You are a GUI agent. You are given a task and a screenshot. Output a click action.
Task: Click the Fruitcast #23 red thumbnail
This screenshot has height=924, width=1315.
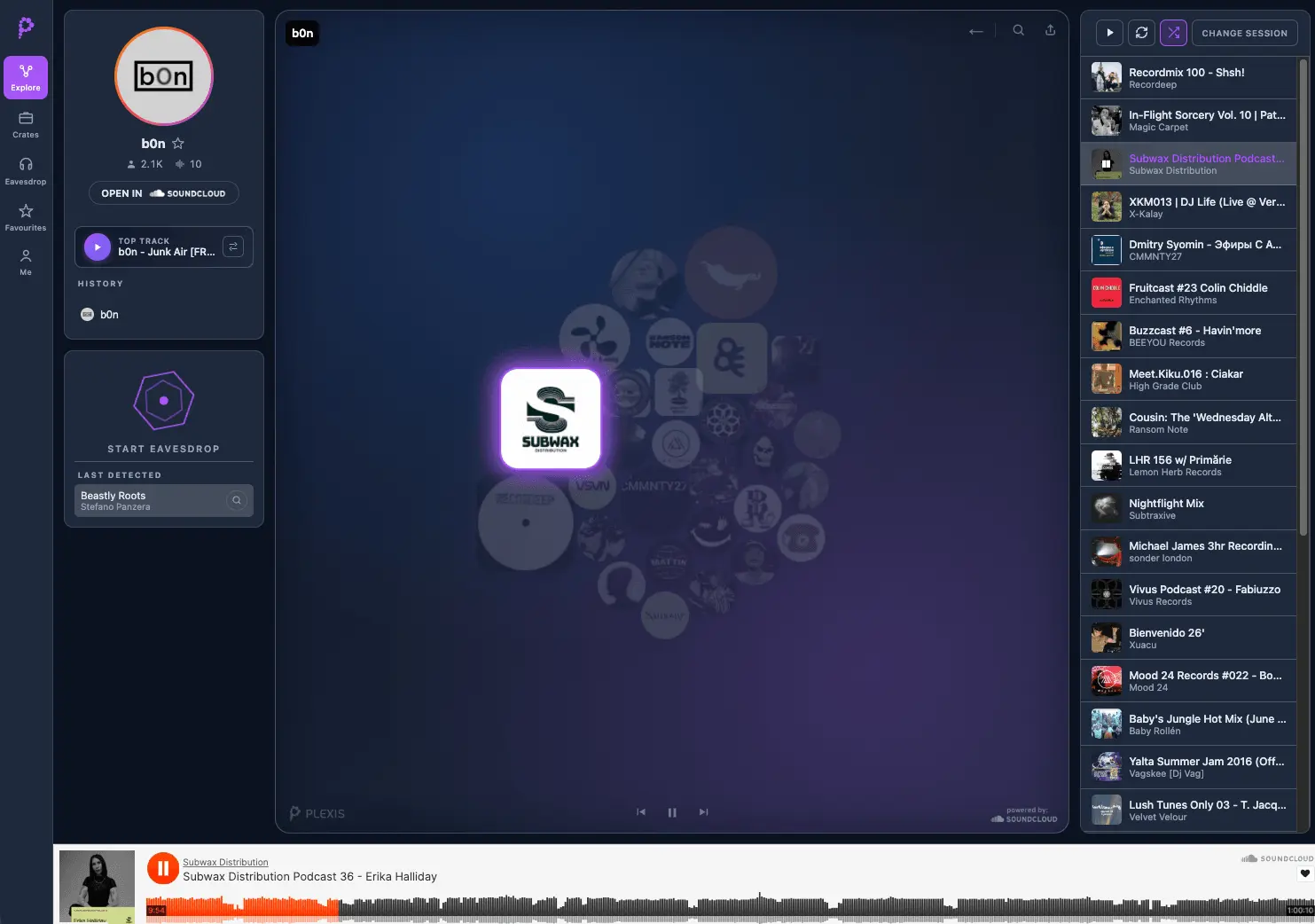point(1107,294)
